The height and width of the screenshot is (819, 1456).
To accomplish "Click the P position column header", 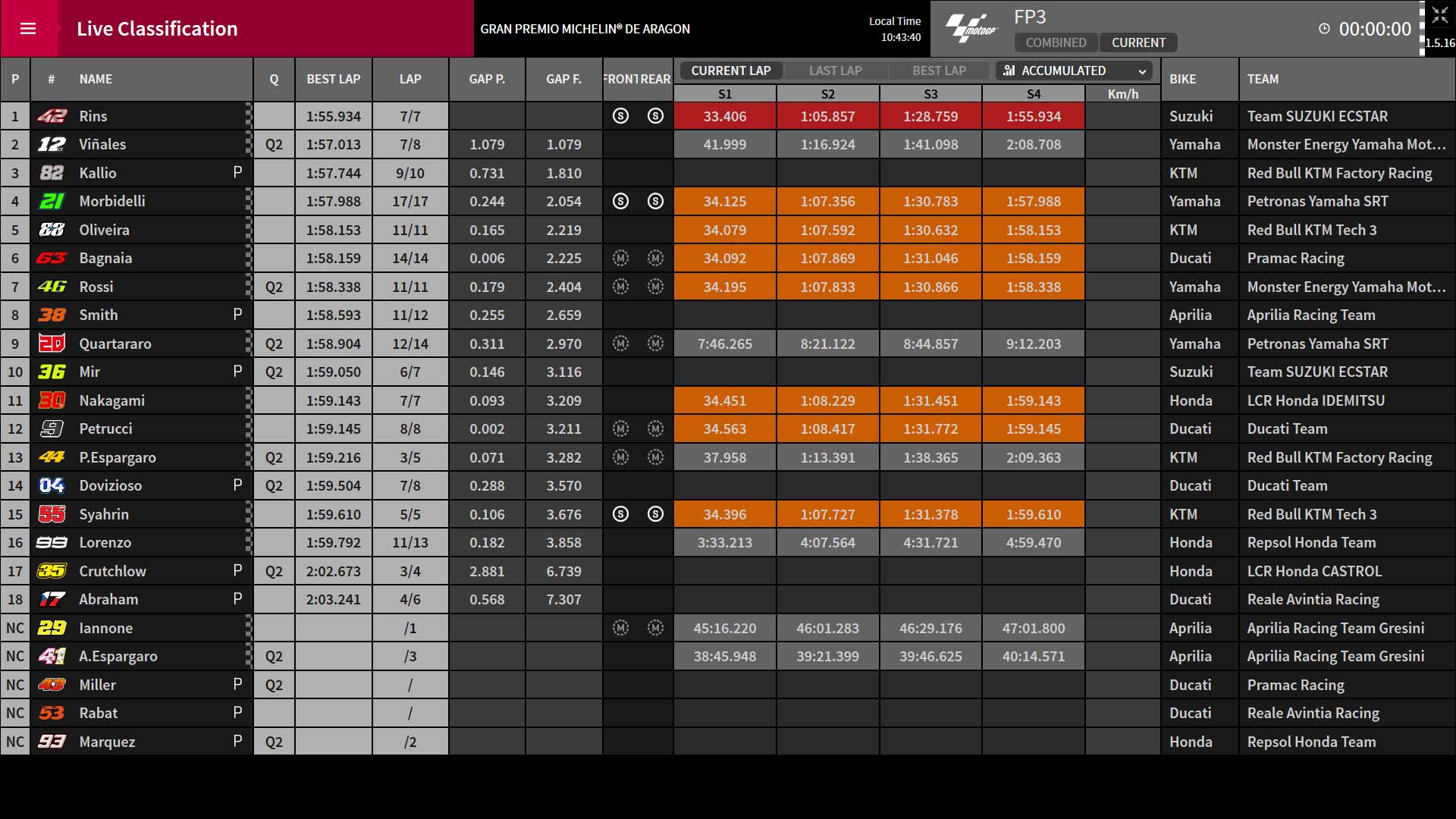I will [15, 79].
